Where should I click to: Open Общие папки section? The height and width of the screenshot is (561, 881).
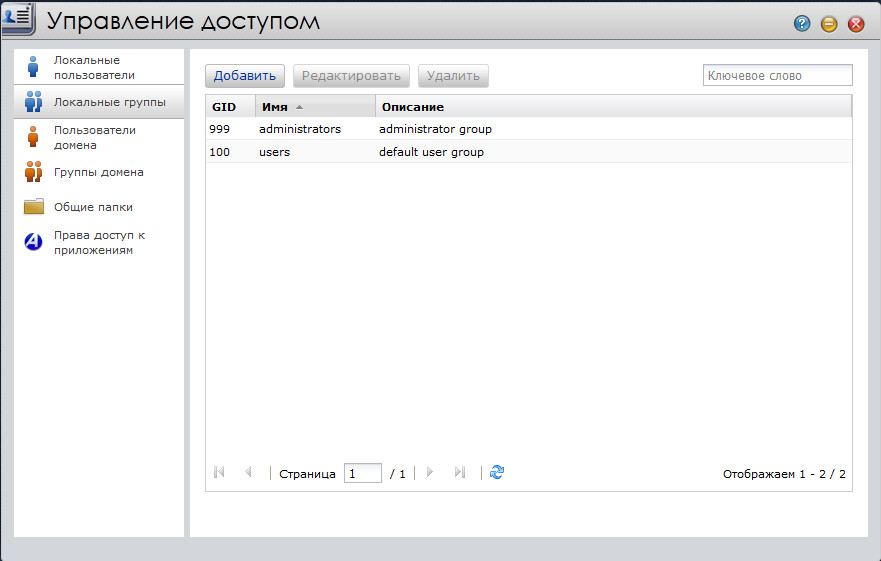(93, 207)
